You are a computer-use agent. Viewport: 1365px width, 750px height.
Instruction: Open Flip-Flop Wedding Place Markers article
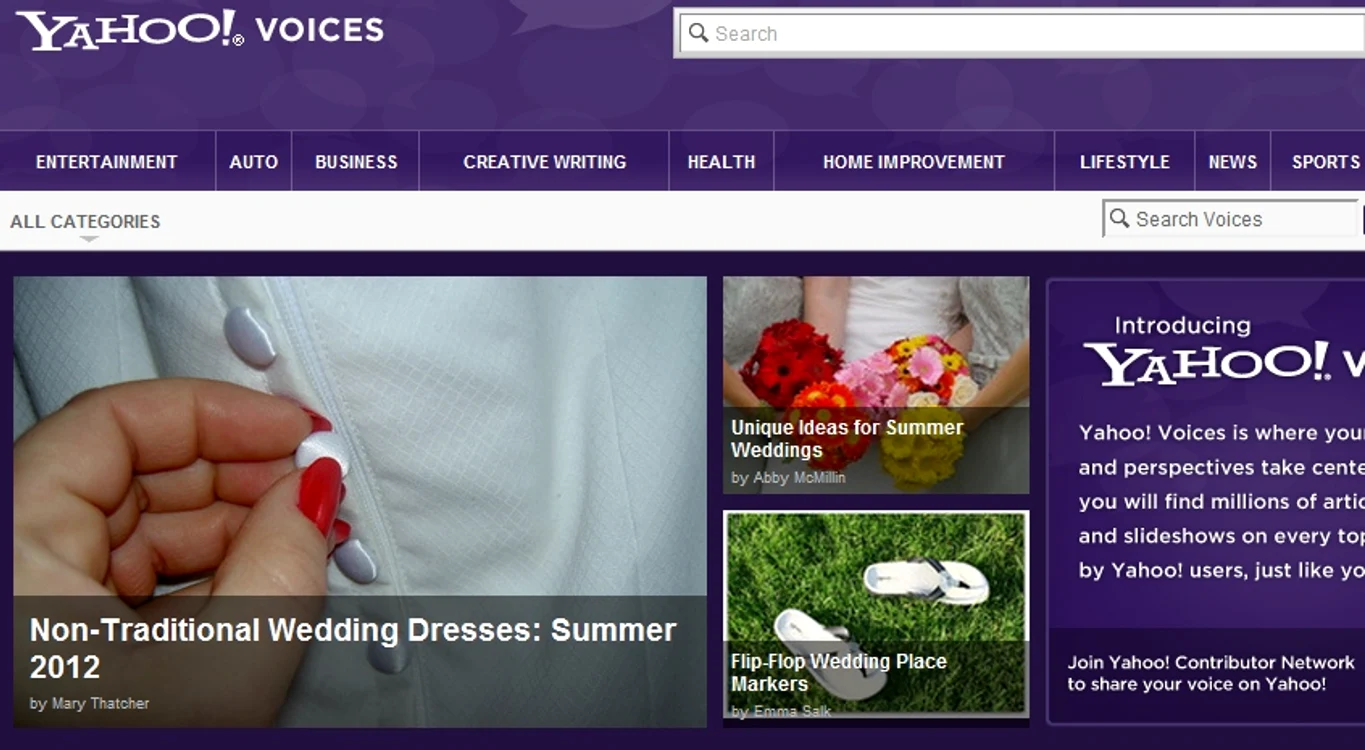pos(838,672)
